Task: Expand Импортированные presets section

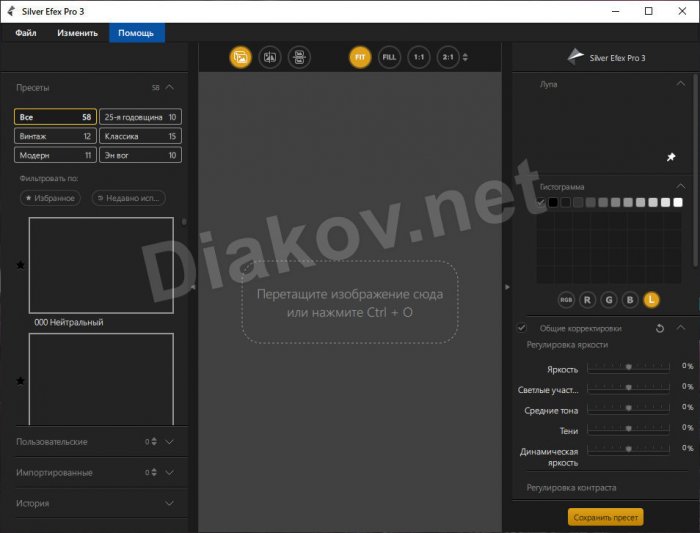Action: pyautogui.click(x=170, y=472)
